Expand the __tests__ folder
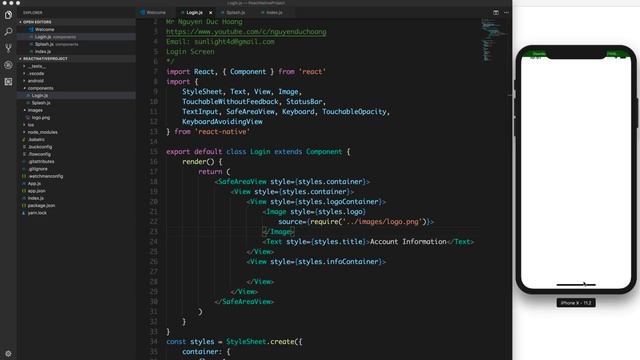 37,66
